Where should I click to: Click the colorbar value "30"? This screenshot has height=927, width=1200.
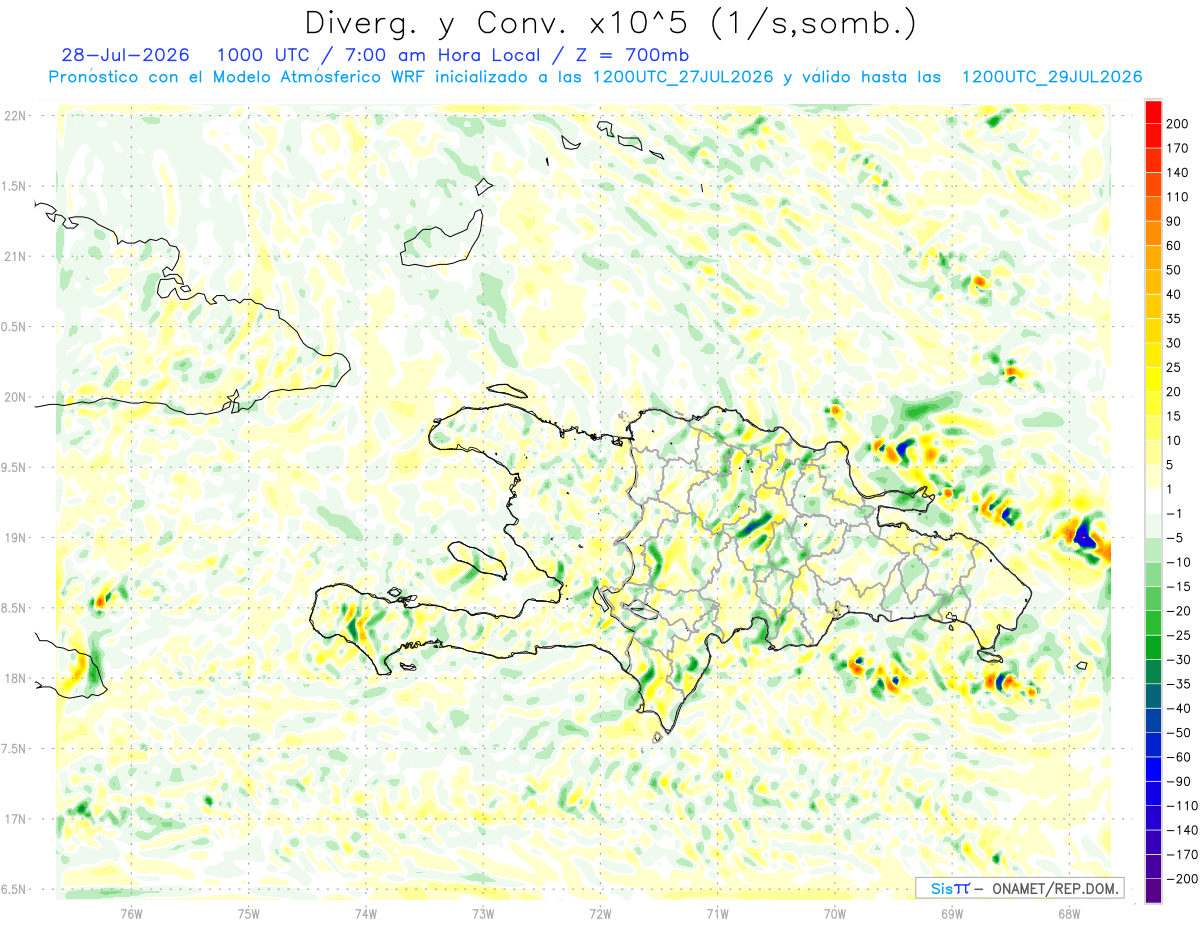[x=1174, y=343]
